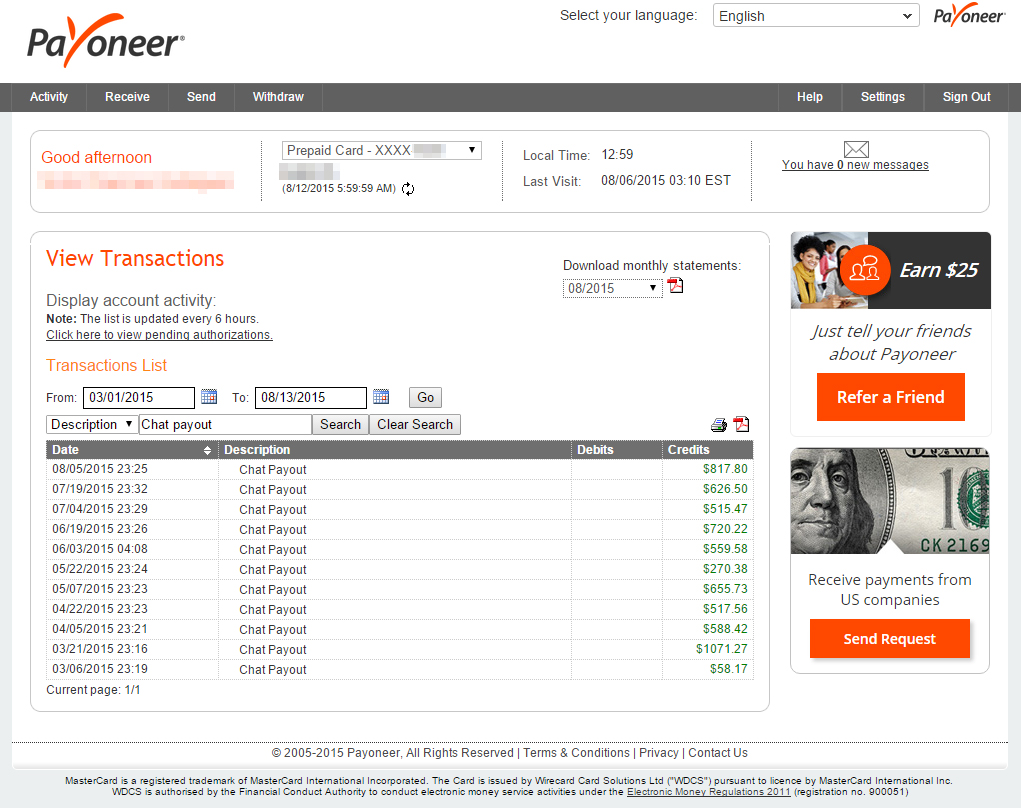Select the 06/03/2015 04:08 transaction date

point(100,549)
